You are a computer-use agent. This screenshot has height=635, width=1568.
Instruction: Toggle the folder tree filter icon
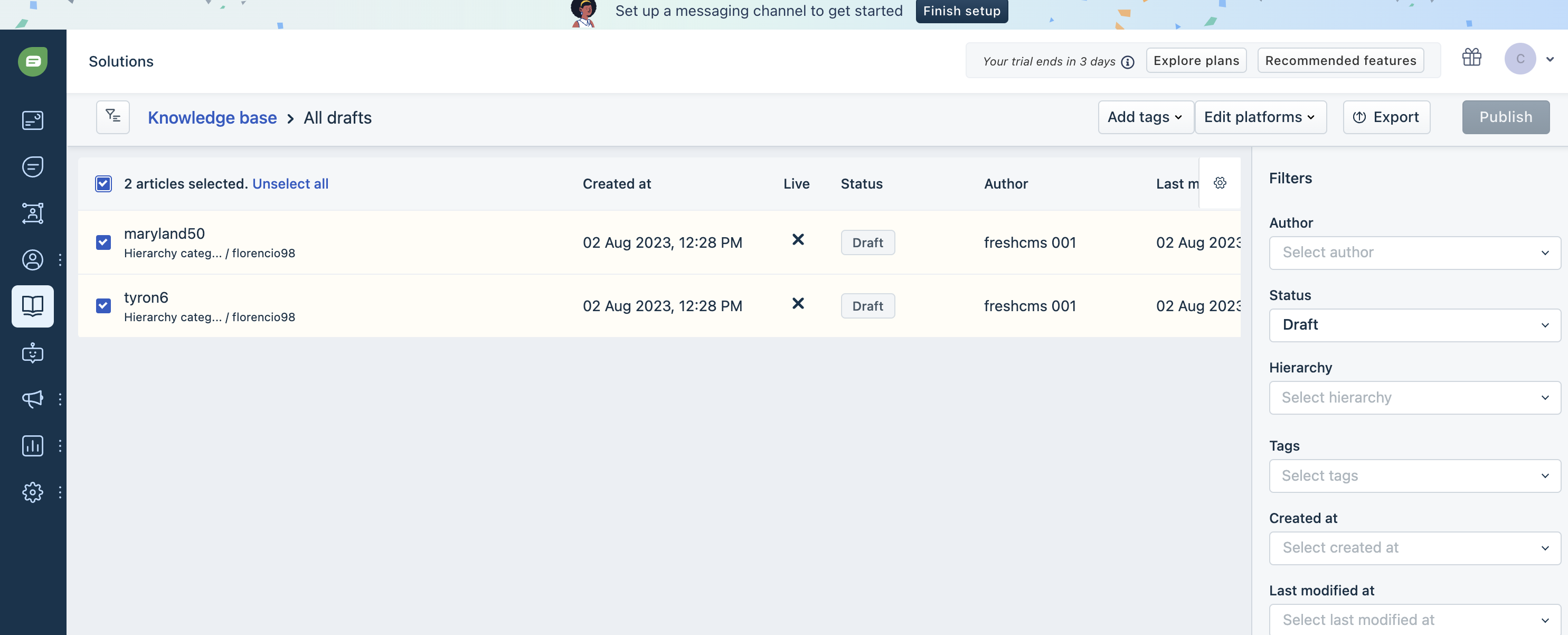(112, 116)
